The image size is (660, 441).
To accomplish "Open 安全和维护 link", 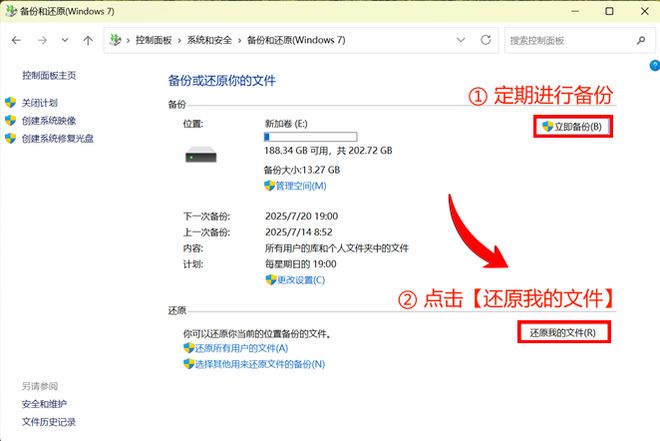I will (x=44, y=404).
